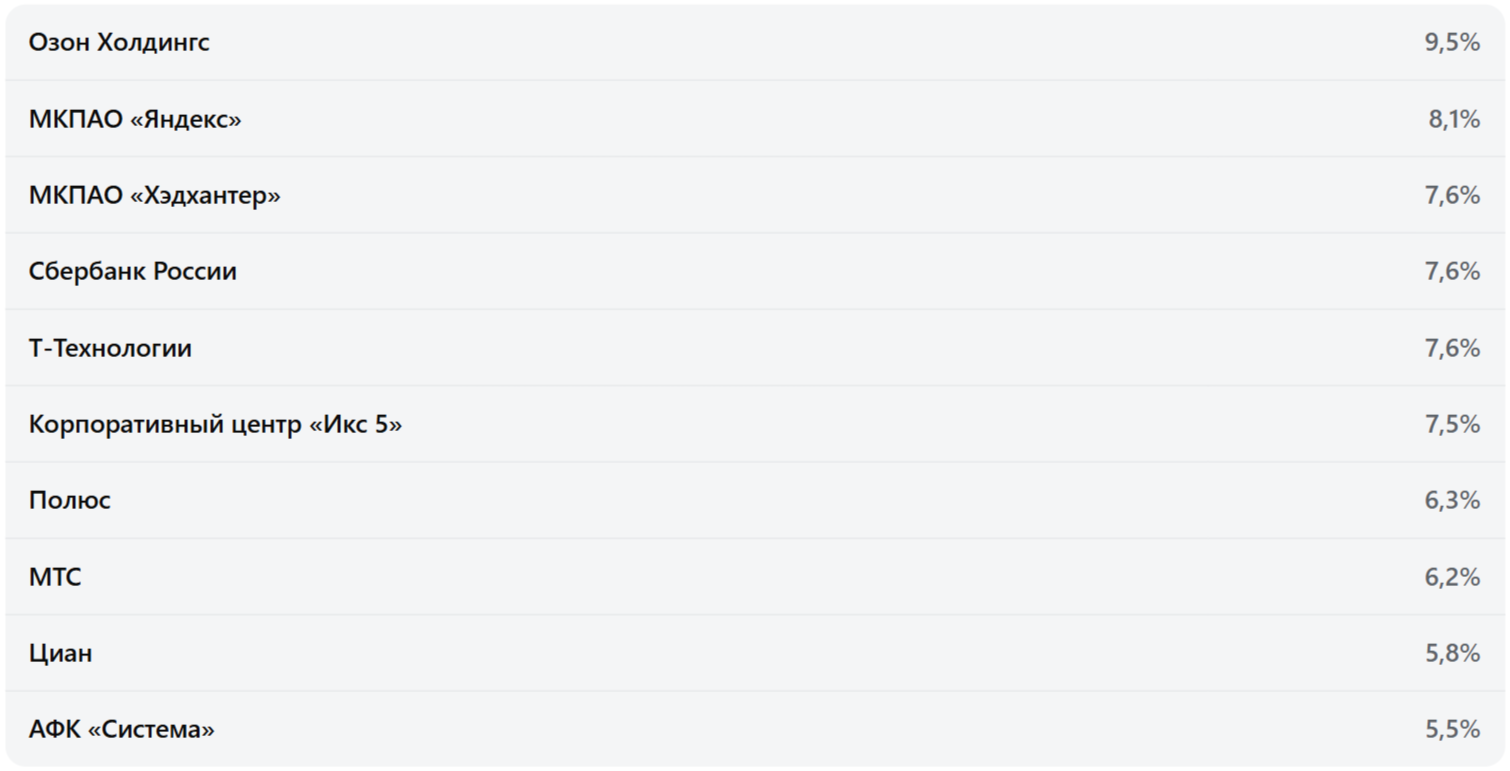This screenshot has width=1510, height=771.
Task: Click the 7,5% share value
Action: 1452,425
